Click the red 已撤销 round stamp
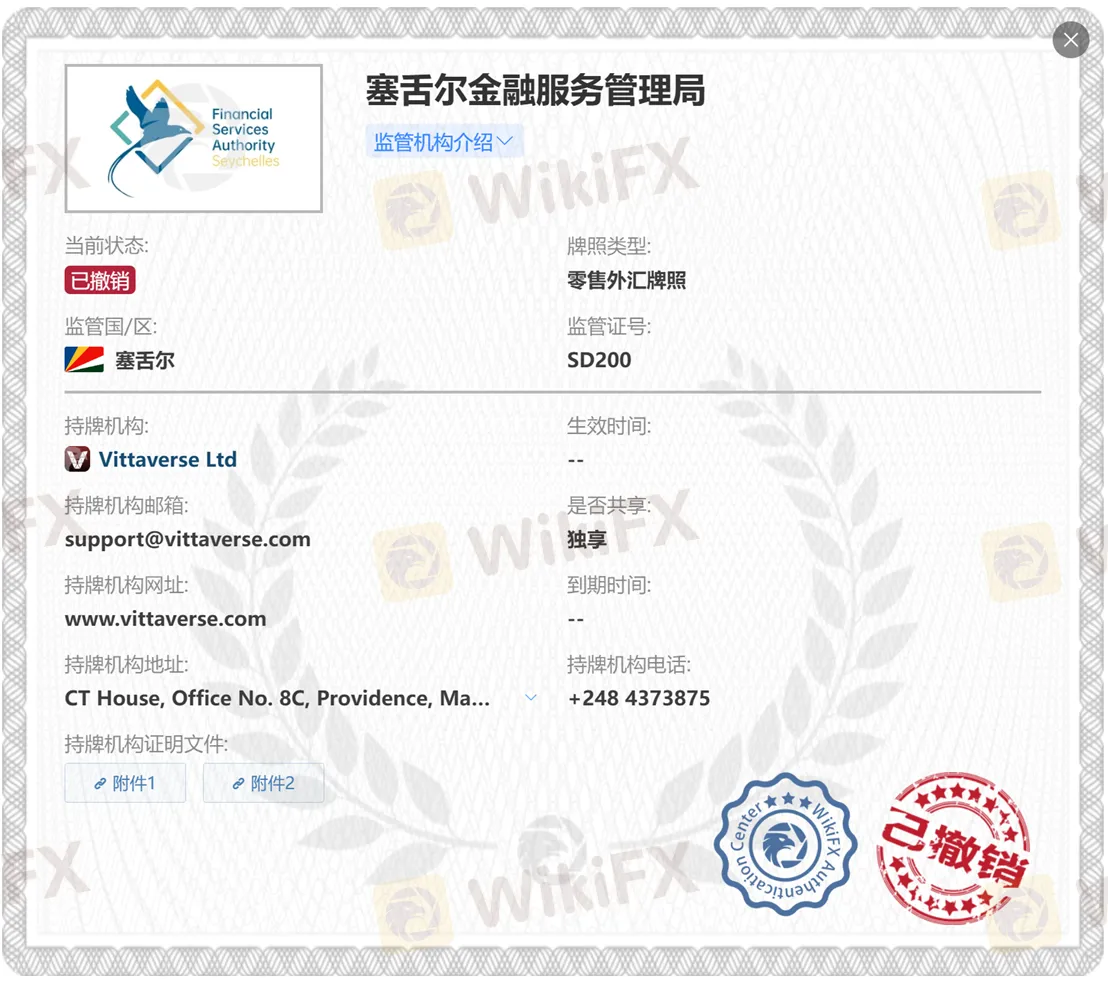This screenshot has height=981, width=1108. click(953, 847)
